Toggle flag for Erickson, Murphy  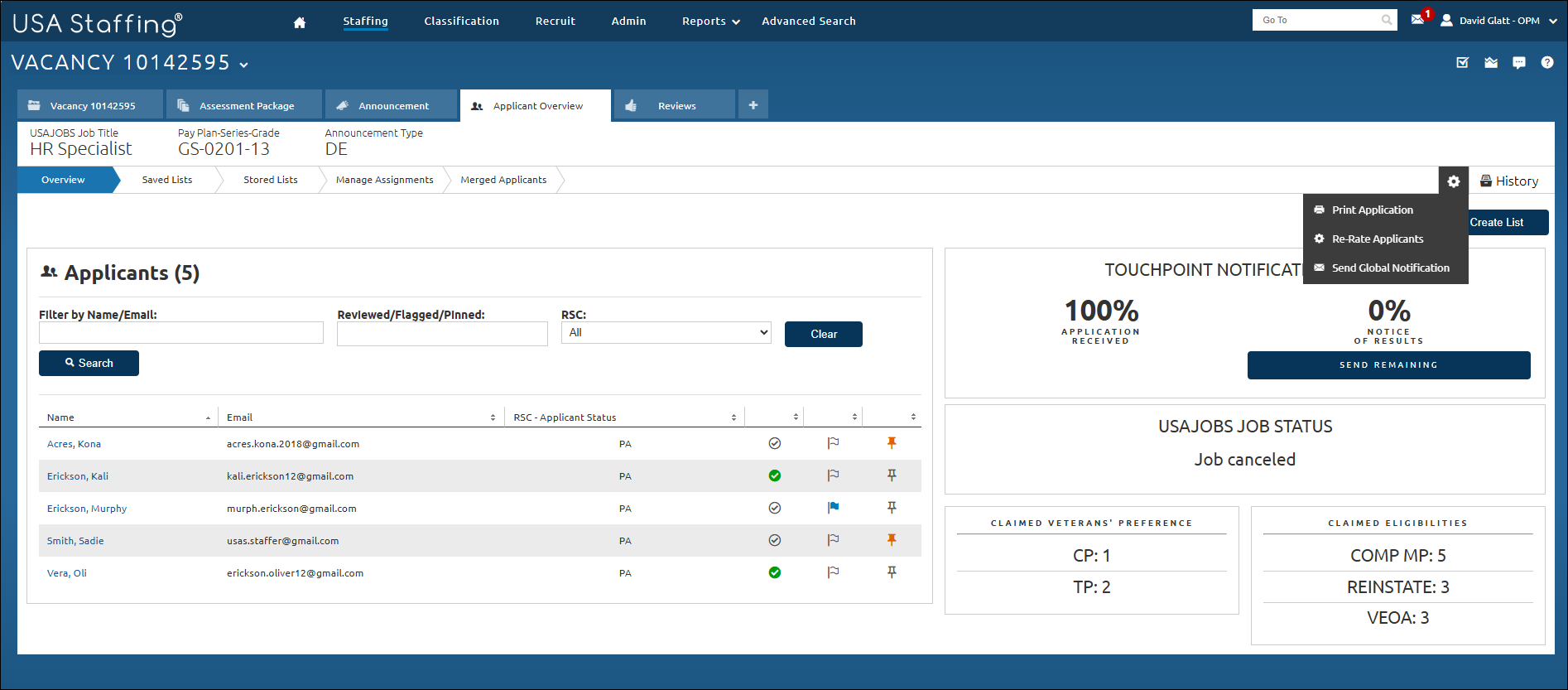pos(833,508)
